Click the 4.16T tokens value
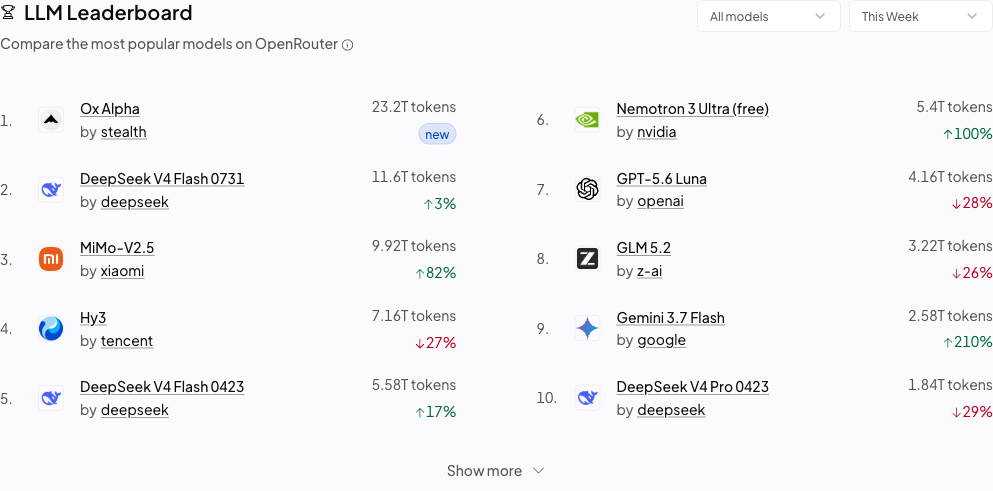This screenshot has height=491, width=993. (950, 177)
